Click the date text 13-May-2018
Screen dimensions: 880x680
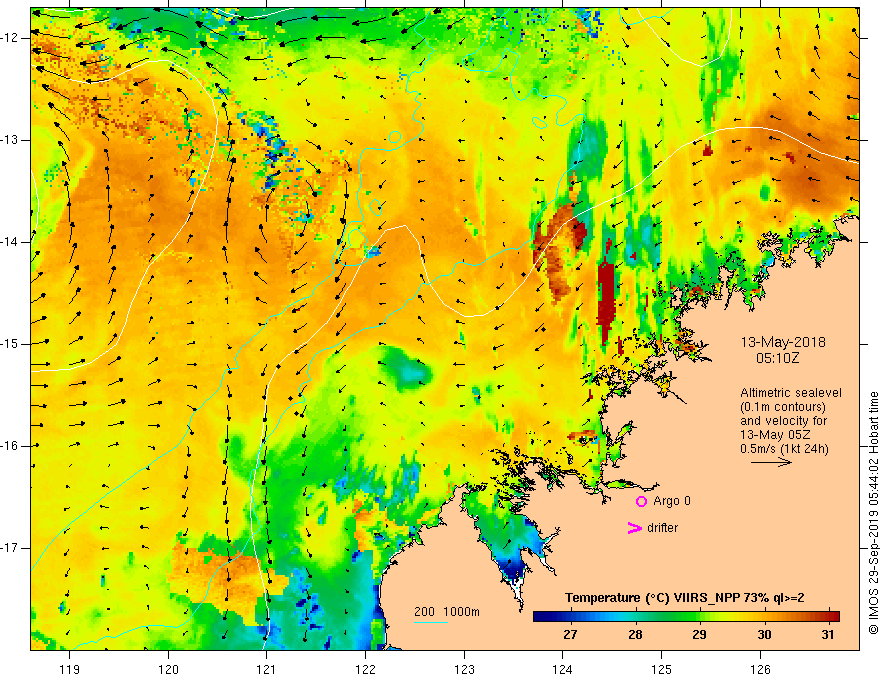(783, 342)
